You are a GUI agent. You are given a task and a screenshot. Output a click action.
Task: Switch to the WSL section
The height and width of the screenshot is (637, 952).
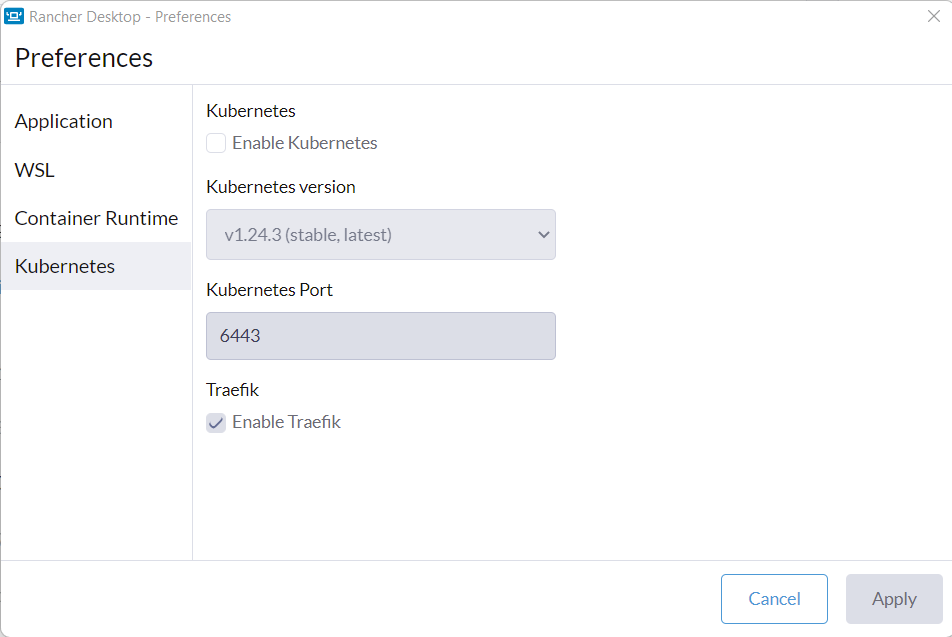click(x=35, y=170)
